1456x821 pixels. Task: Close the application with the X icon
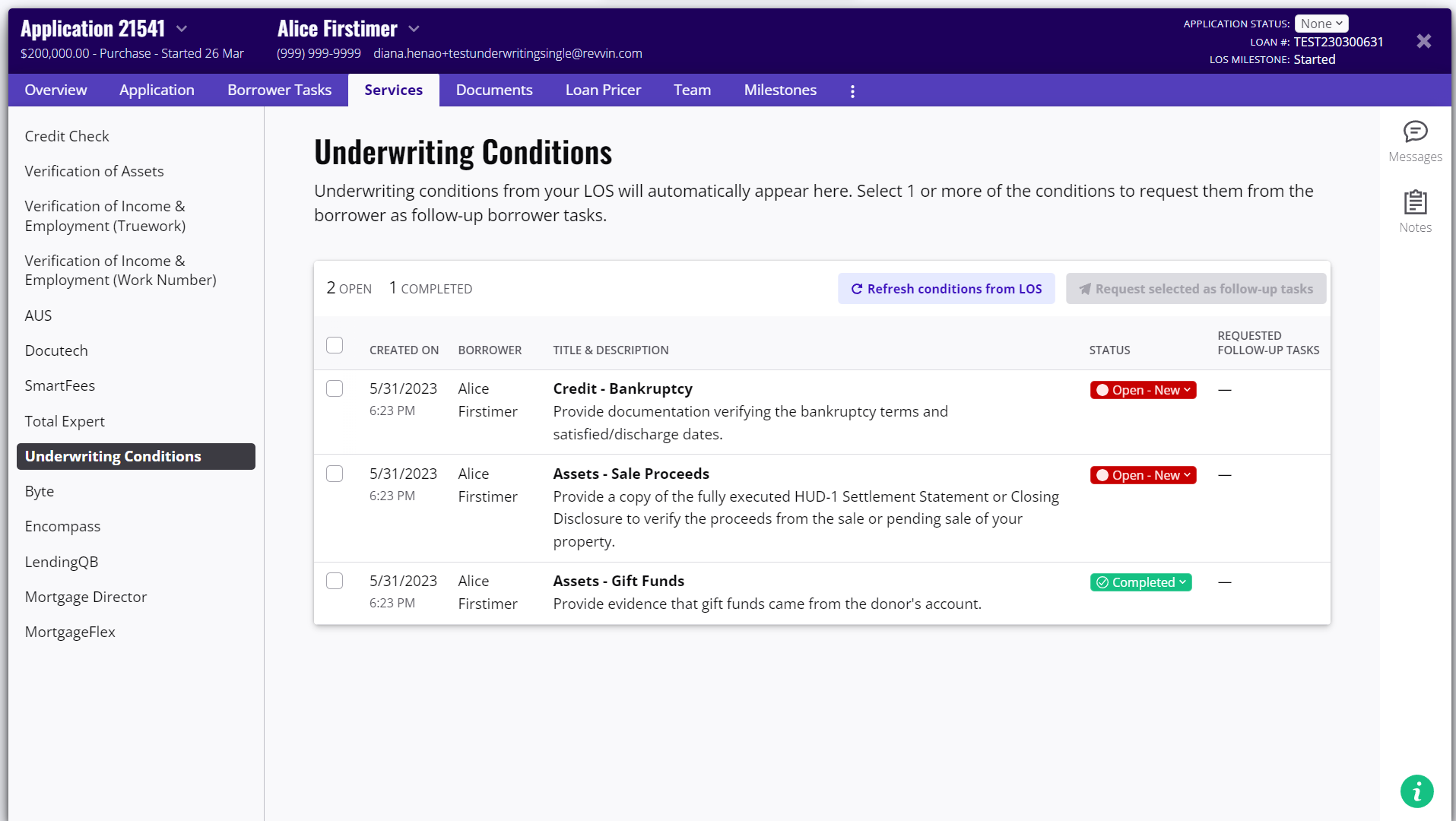(1424, 41)
